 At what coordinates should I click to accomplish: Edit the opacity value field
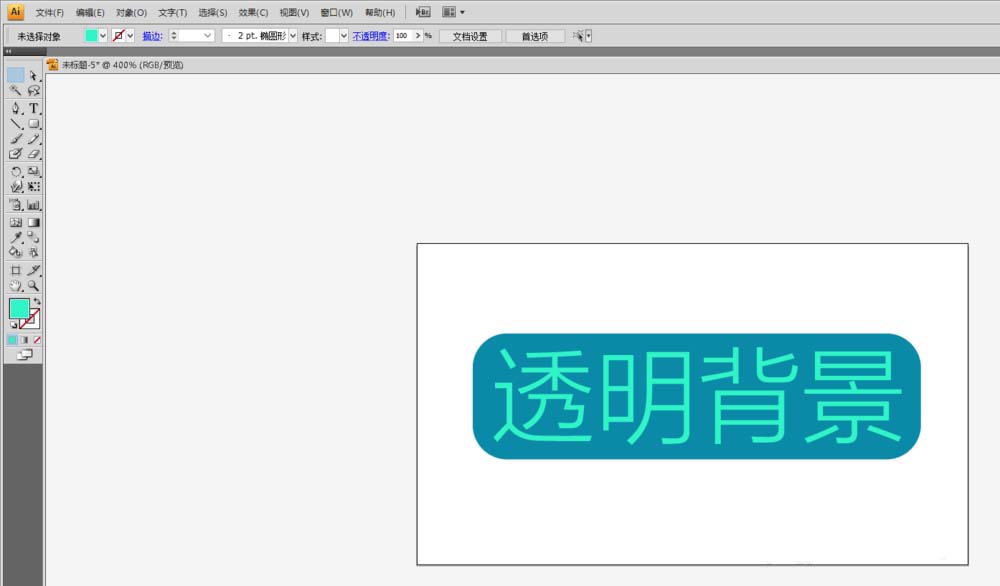pyautogui.click(x=400, y=35)
